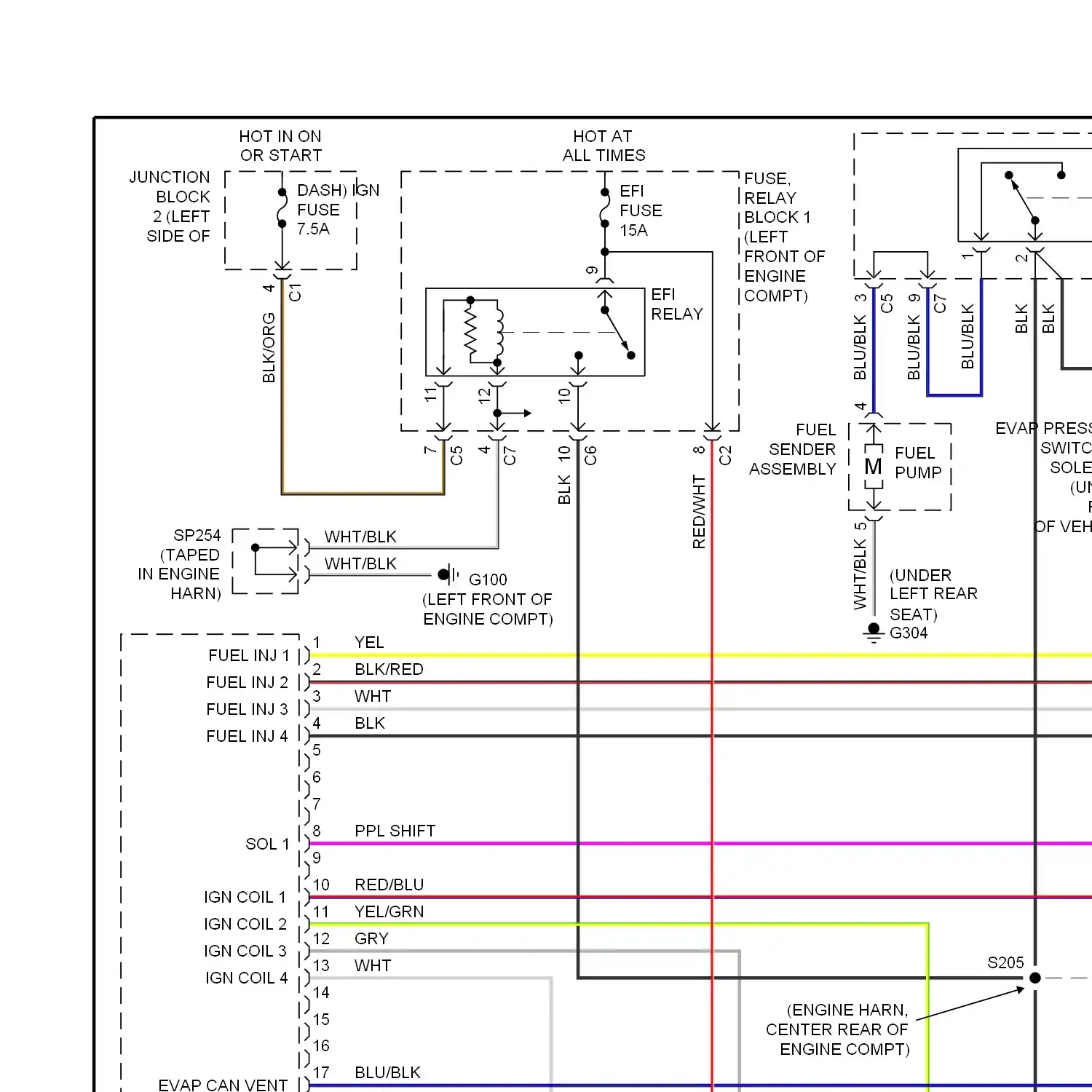Screen dimensions: 1092x1092
Task: Click the 'EFI FUSE 15A' text
Action: (x=641, y=210)
